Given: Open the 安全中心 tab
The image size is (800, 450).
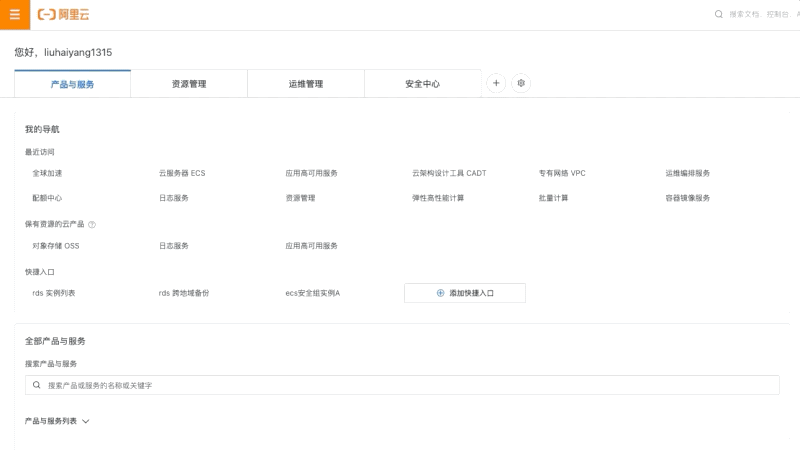Looking at the screenshot, I should coord(422,84).
